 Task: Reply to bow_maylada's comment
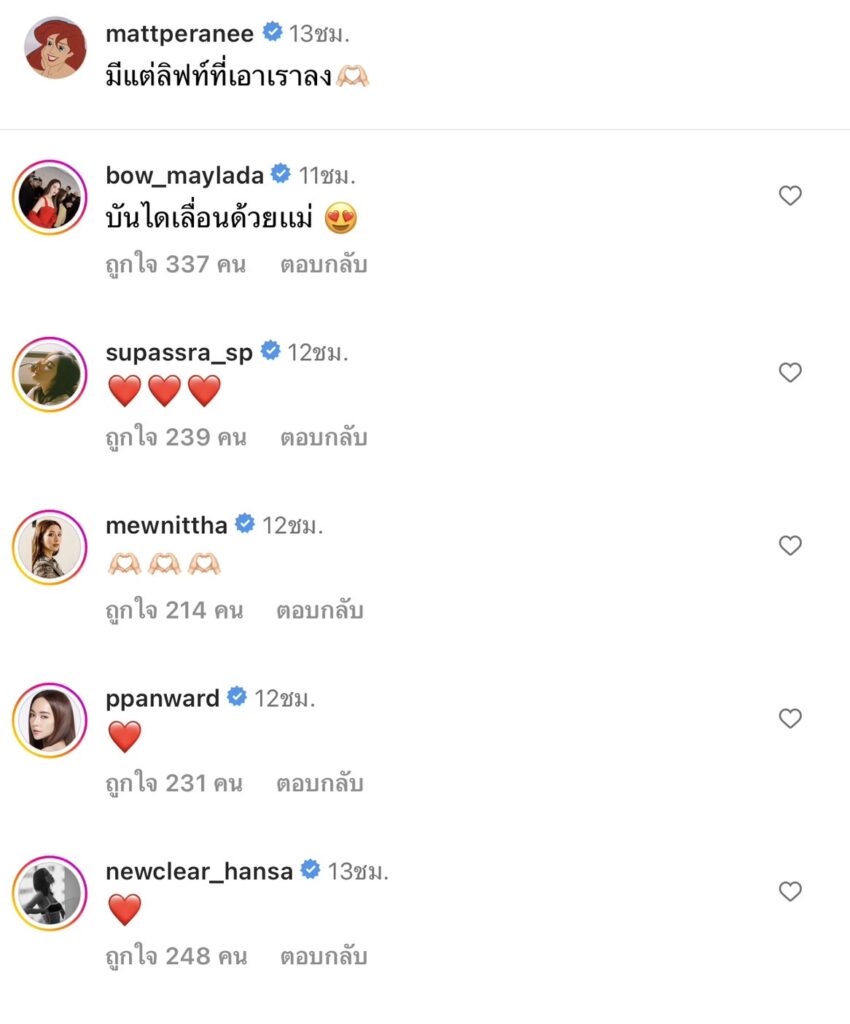(325, 265)
